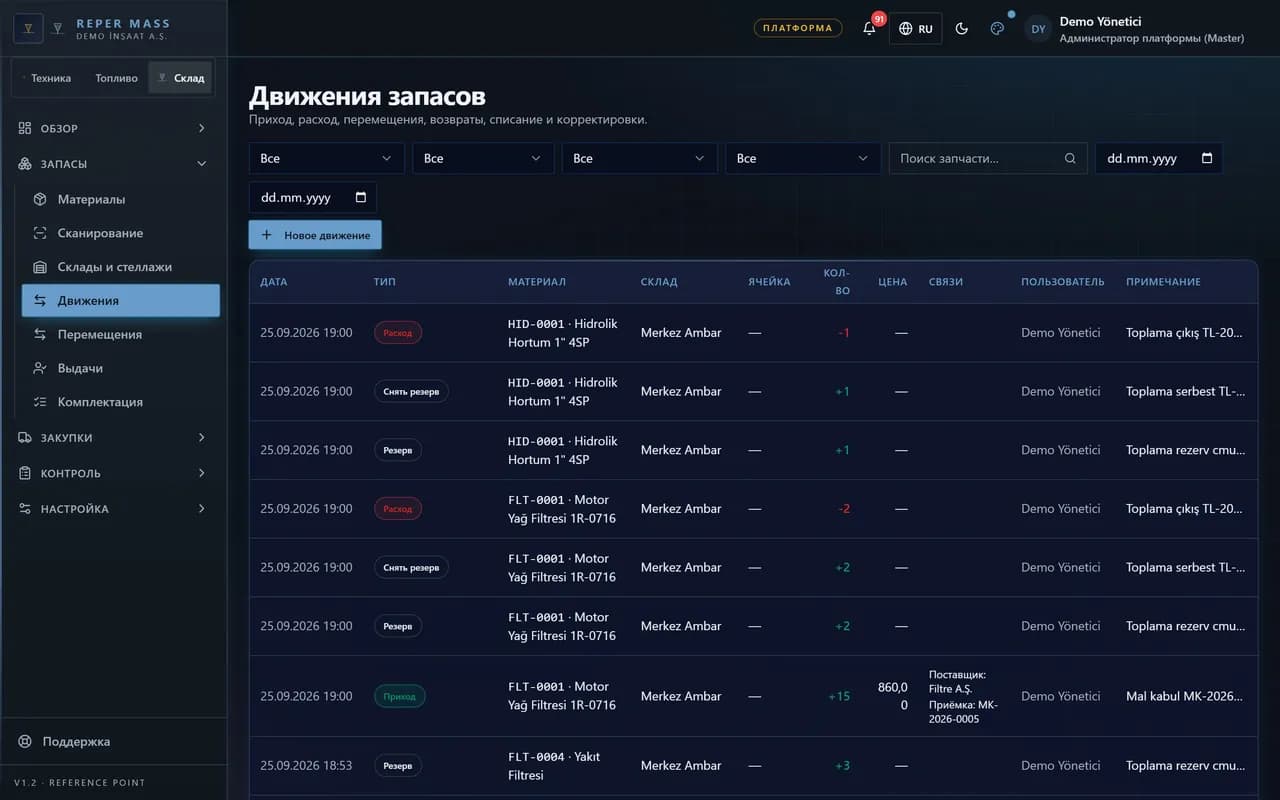Click the Сканирование scan icon

(x=40, y=233)
